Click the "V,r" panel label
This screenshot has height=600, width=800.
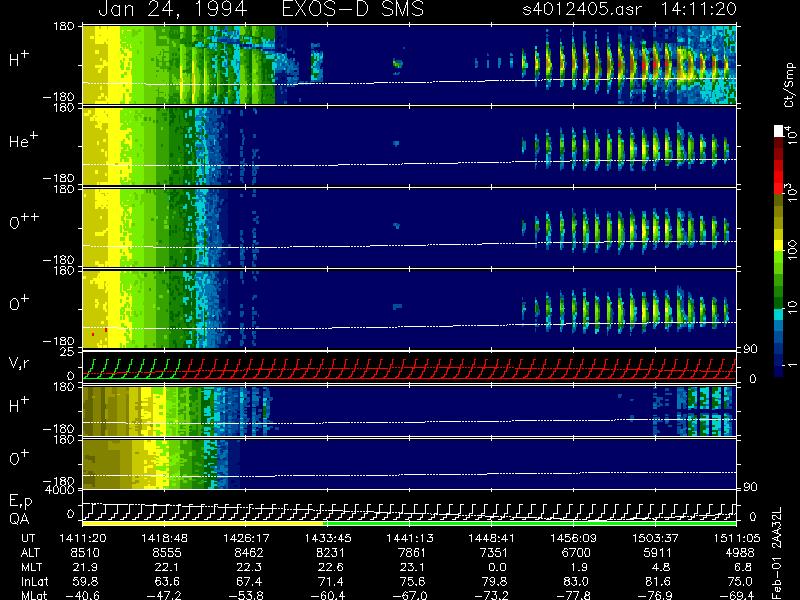click(19, 363)
